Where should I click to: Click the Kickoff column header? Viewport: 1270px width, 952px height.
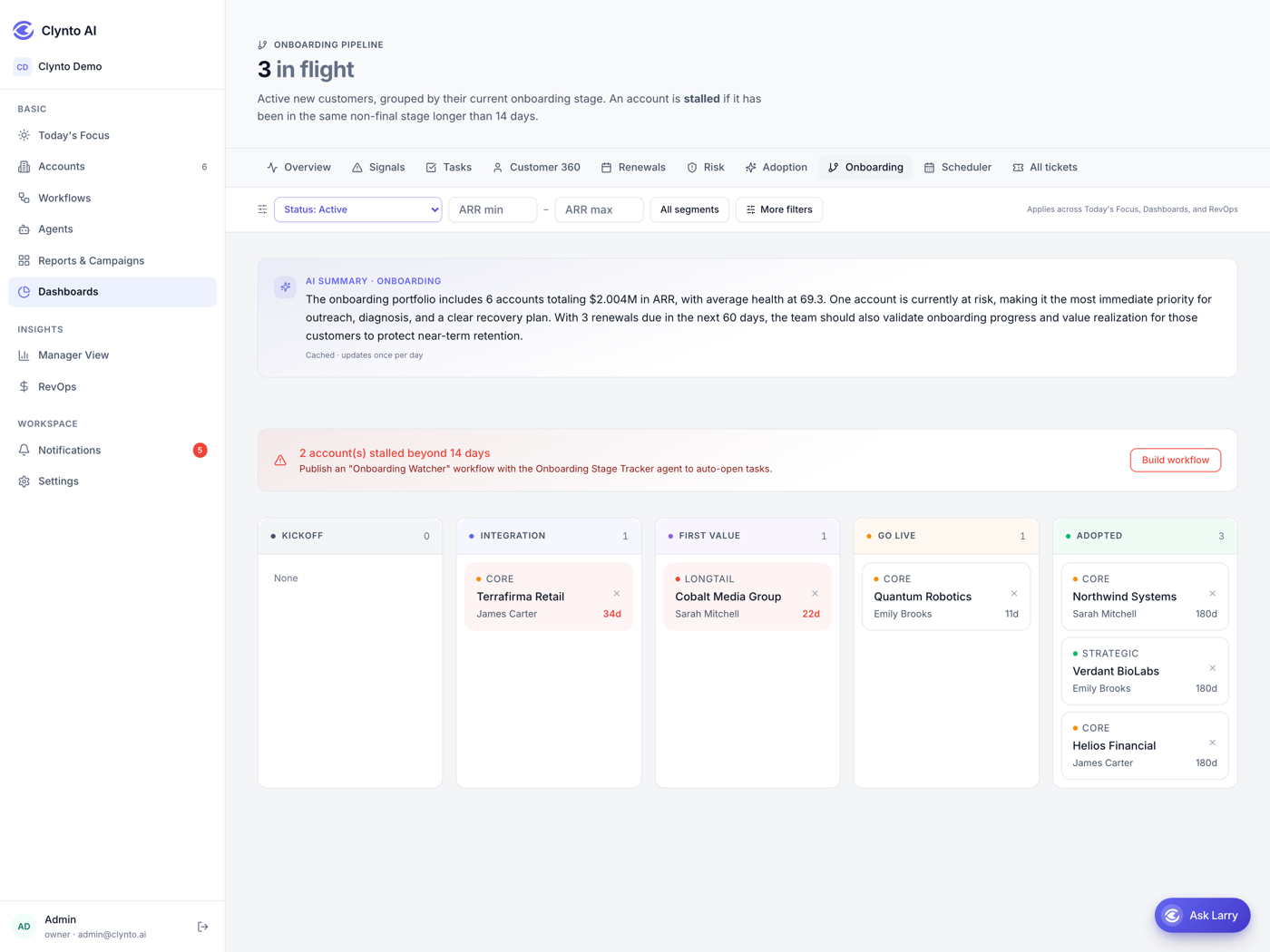coord(350,536)
